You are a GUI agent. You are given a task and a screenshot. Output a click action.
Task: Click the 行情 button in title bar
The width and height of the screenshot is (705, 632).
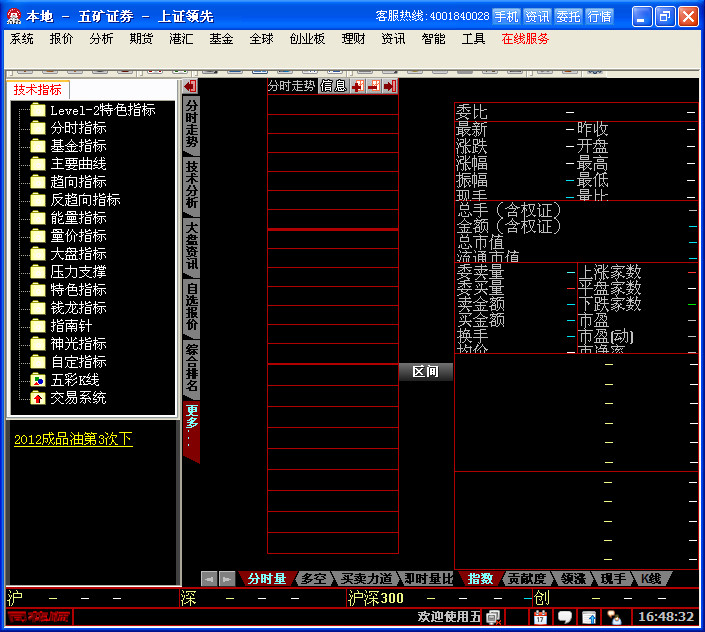point(599,17)
